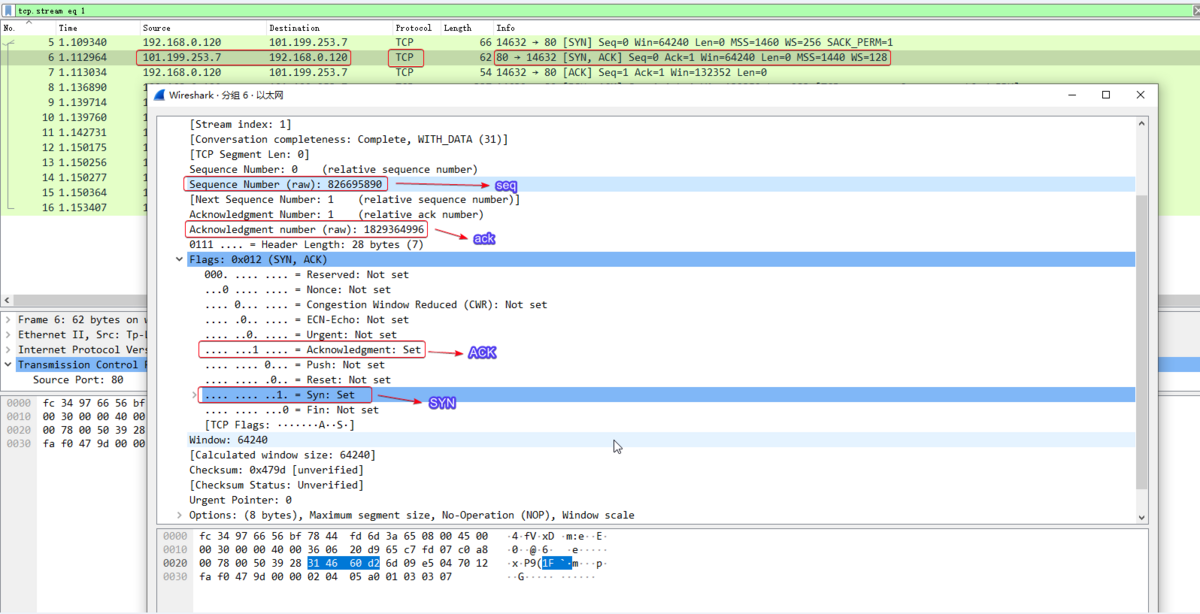Sort packets by the Time column header
1200x614 pixels.
tap(97, 28)
